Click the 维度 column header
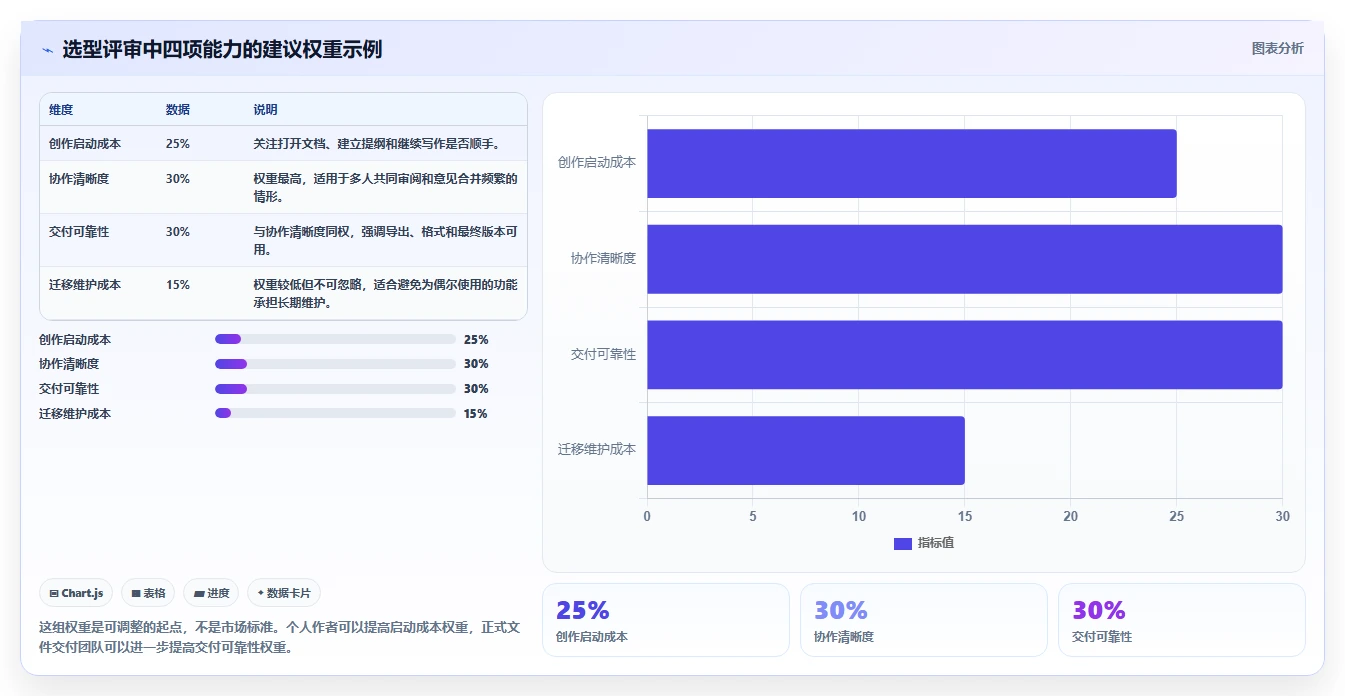Viewport: 1345px width, 696px height. coord(61,110)
